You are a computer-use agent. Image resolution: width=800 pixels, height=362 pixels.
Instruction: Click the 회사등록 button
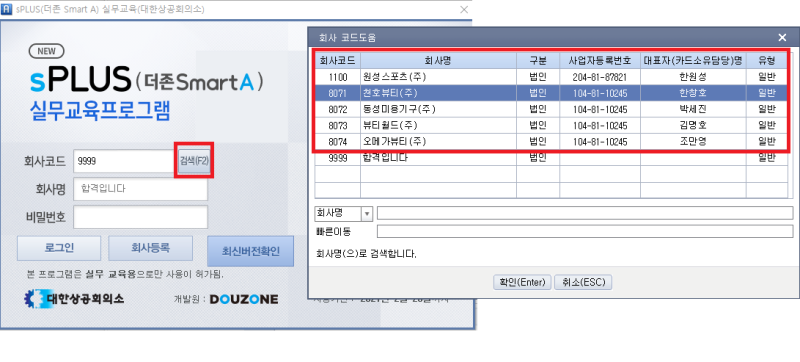pos(151,248)
